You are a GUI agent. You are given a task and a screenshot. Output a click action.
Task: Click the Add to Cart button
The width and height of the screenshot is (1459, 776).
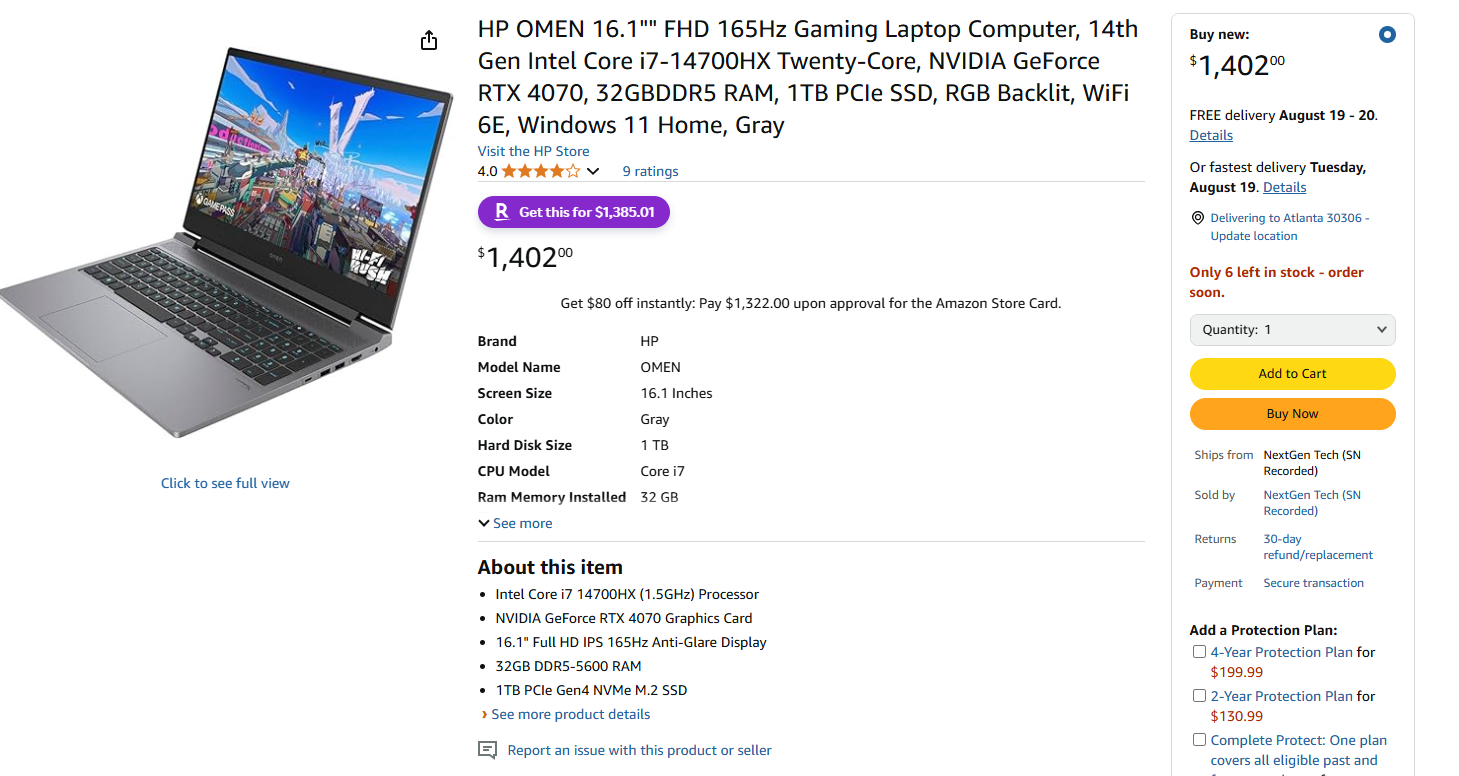click(x=1292, y=374)
